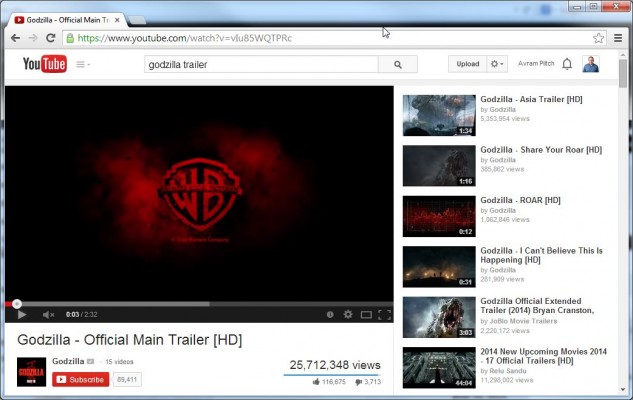The image size is (633, 400).
Task: Expand the YouTube guide menu dropdown
Action: click(83, 64)
